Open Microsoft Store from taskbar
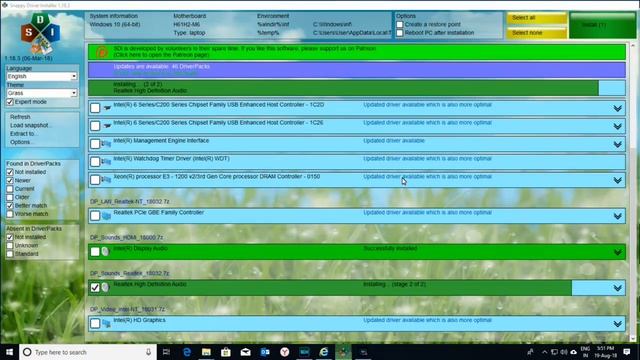Image resolution: width=640 pixels, height=360 pixels. 226,352
